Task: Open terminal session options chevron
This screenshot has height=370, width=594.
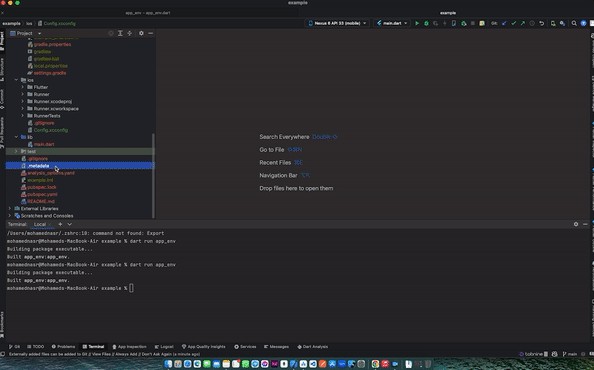Action: pos(69,224)
